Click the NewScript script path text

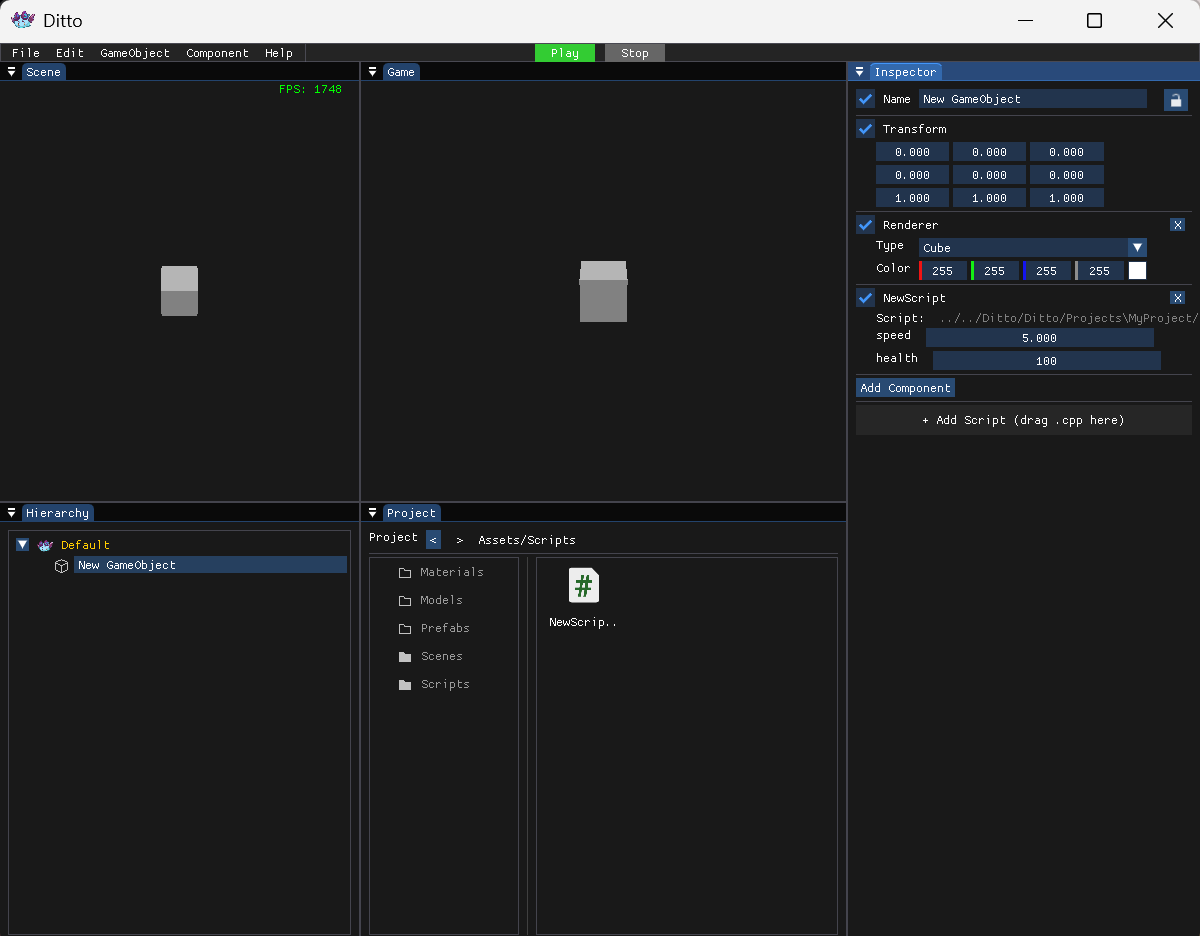pos(1068,318)
